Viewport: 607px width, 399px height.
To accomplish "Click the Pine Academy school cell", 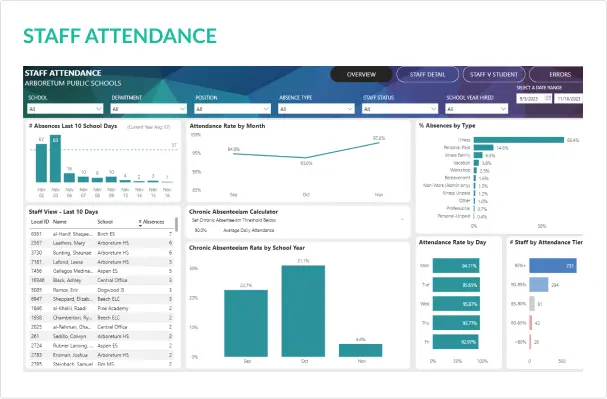I will [x=113, y=308].
